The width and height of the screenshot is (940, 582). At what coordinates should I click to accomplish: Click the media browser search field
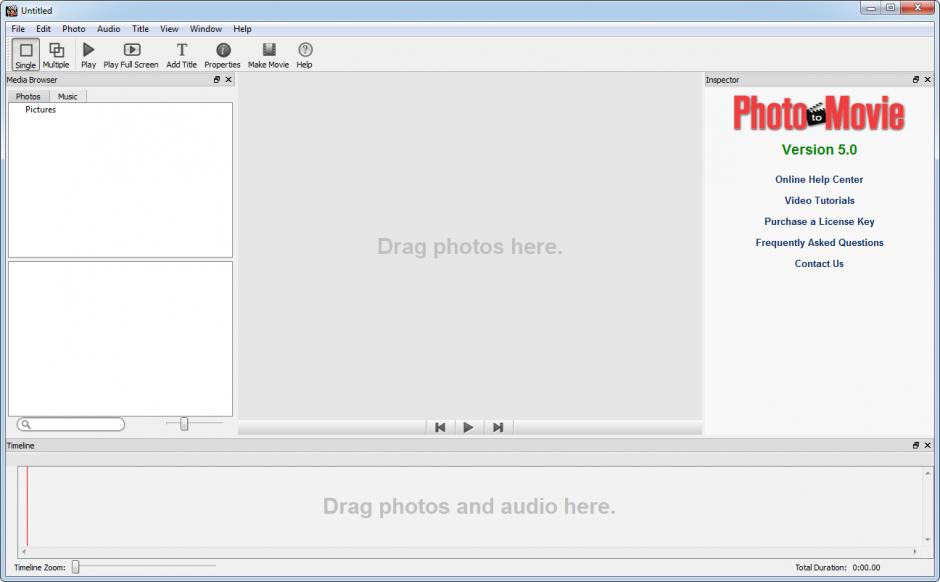[71, 424]
